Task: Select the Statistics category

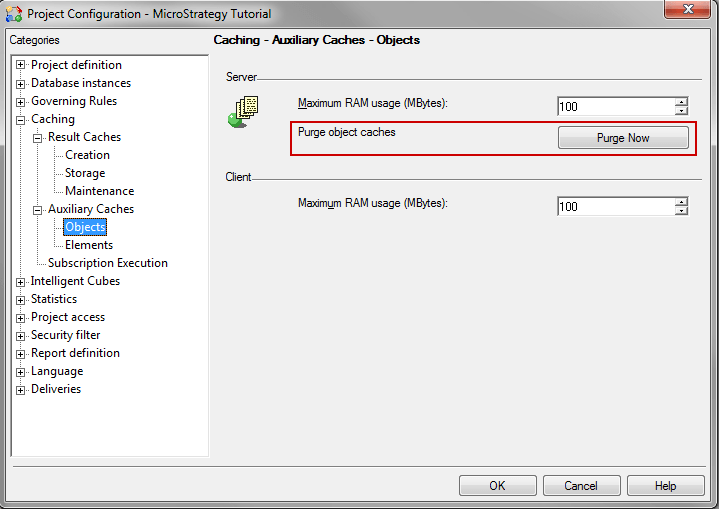Action: [54, 299]
